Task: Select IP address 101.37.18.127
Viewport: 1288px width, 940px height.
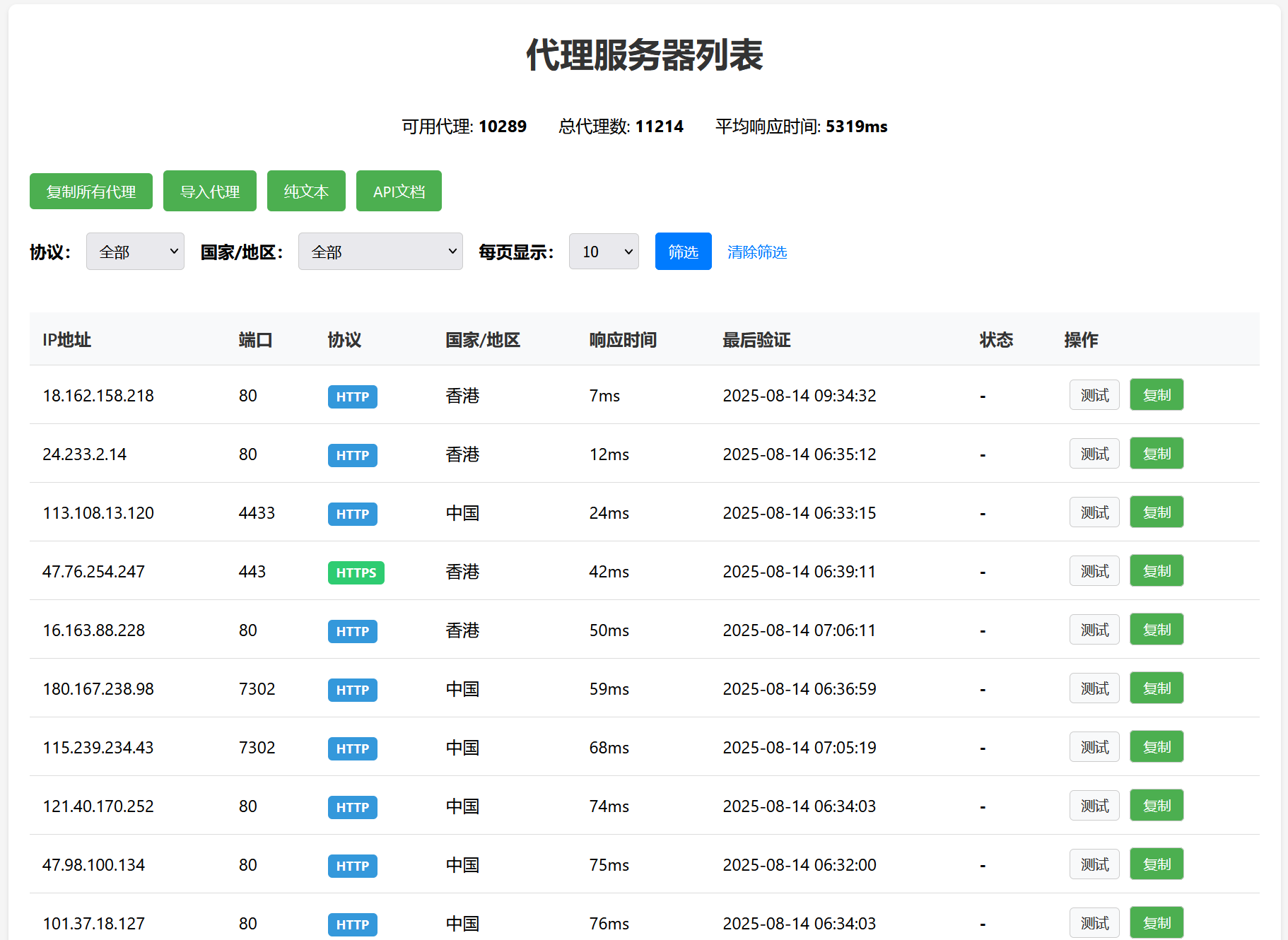Action: click(x=93, y=924)
